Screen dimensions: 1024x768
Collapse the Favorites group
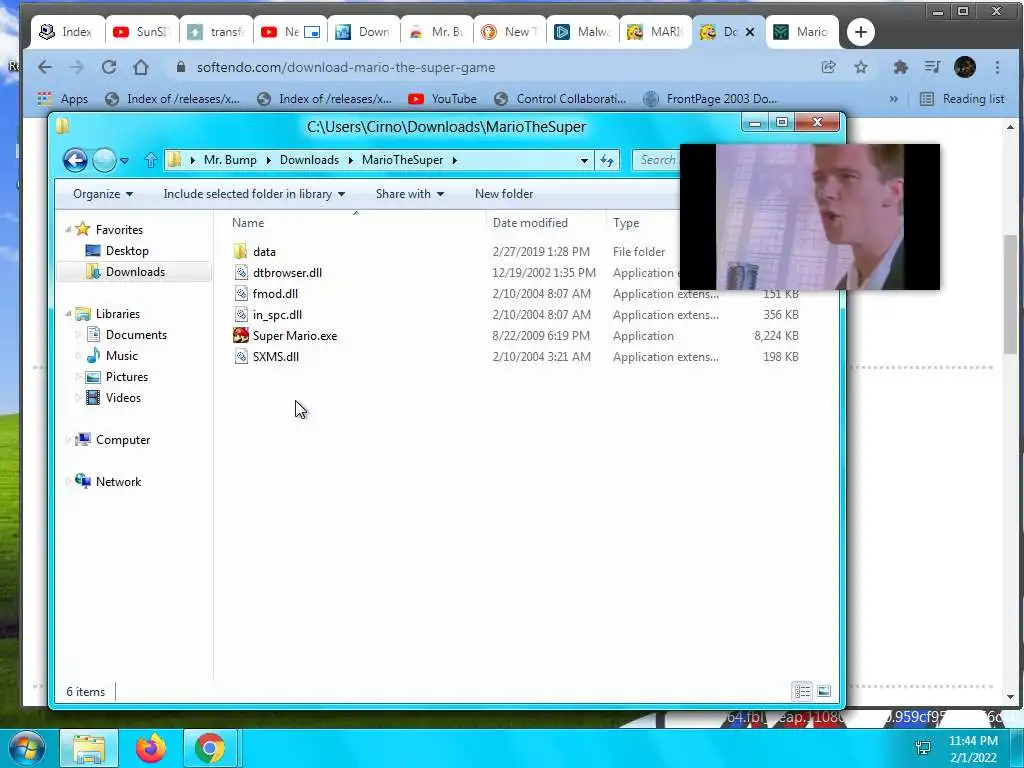click(68, 229)
